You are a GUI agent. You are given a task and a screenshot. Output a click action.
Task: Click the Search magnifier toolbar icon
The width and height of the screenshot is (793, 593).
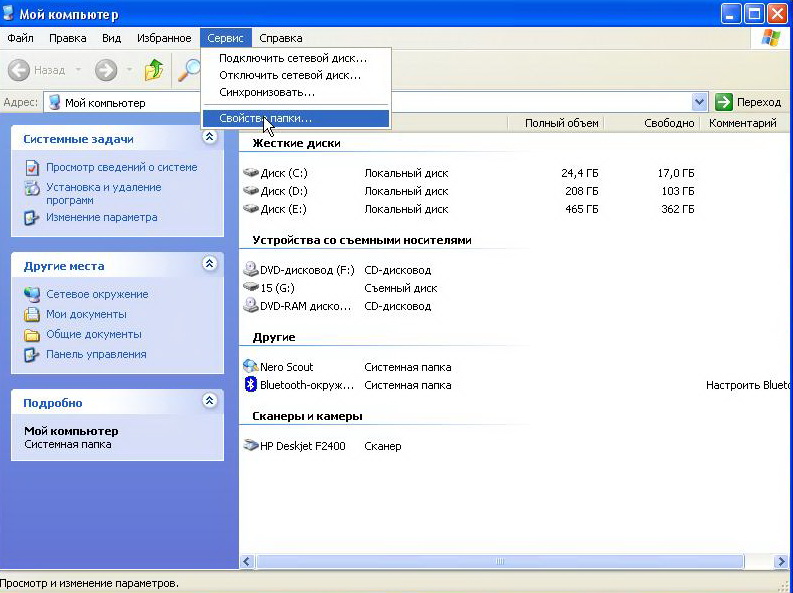(x=190, y=70)
